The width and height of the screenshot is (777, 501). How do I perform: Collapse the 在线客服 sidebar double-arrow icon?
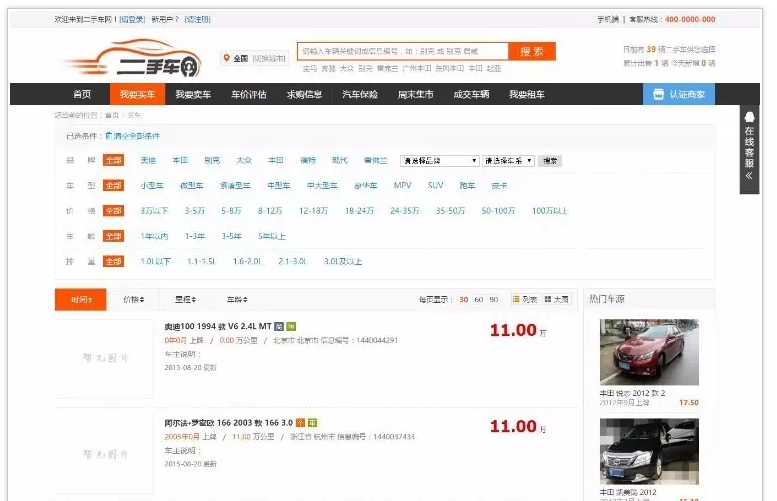tap(749, 176)
